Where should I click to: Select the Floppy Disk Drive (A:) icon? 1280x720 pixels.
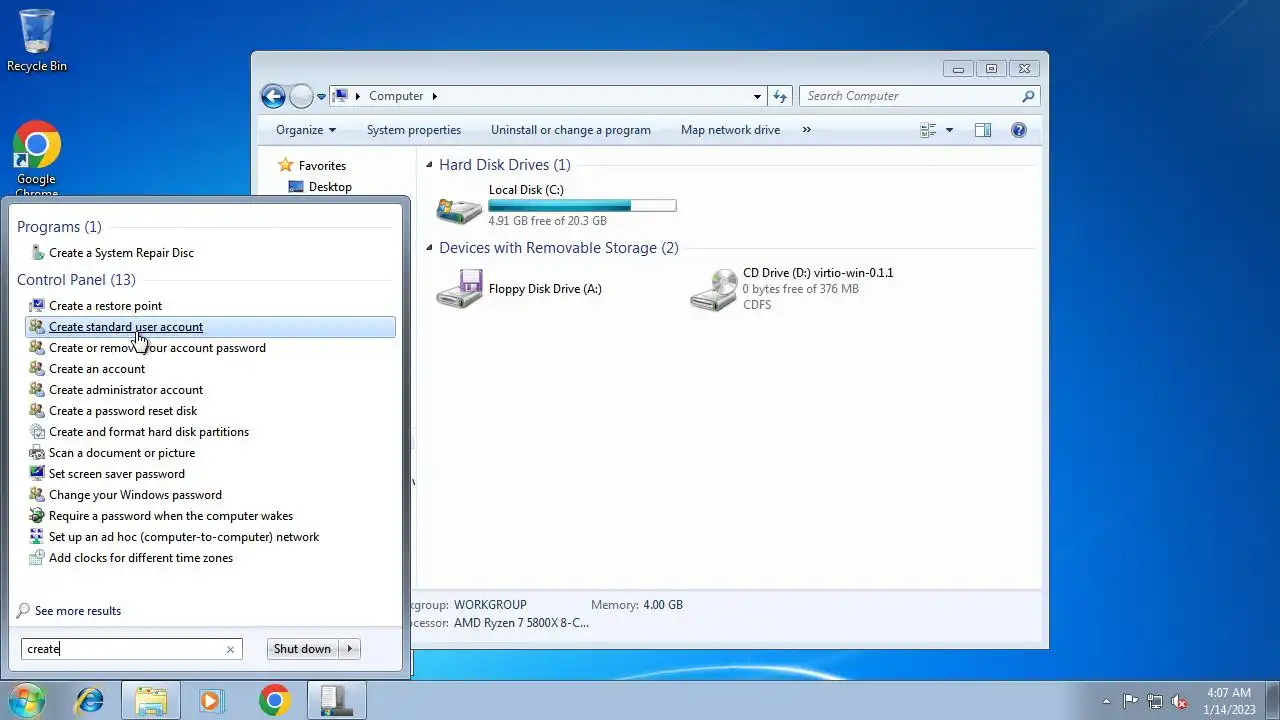click(x=459, y=289)
